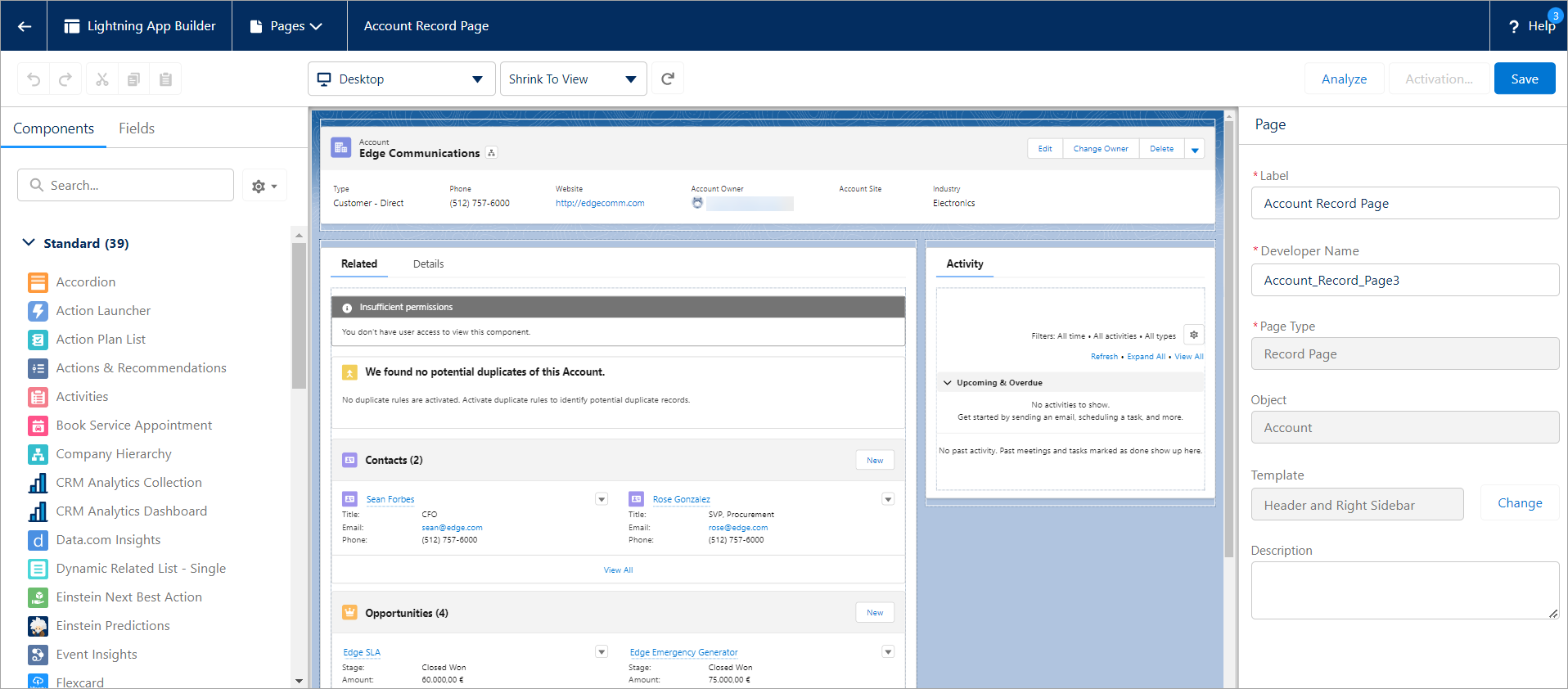The height and width of the screenshot is (689, 1568).
Task: Click the account hierarchy icon beside Edge Communications
Action: click(x=491, y=153)
